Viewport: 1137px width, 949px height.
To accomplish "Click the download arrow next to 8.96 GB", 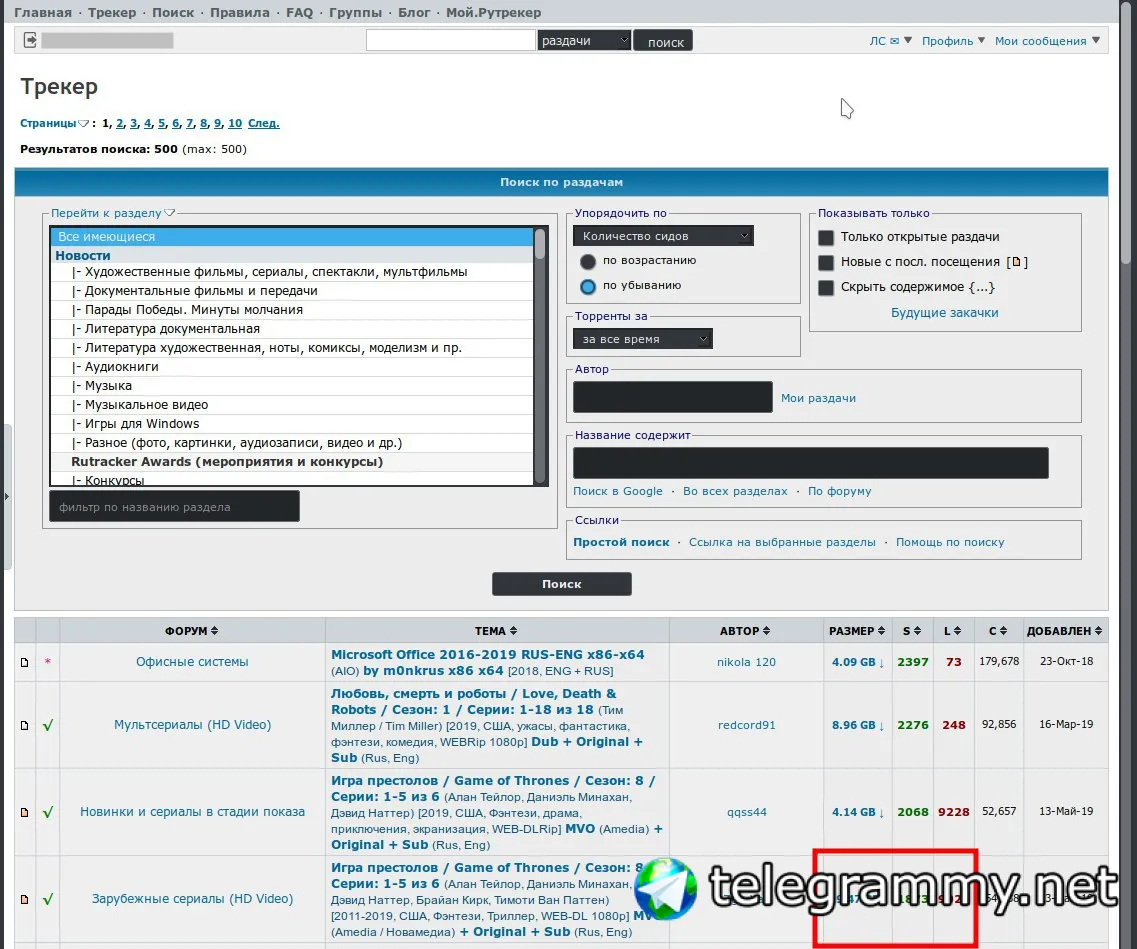I will point(882,726).
